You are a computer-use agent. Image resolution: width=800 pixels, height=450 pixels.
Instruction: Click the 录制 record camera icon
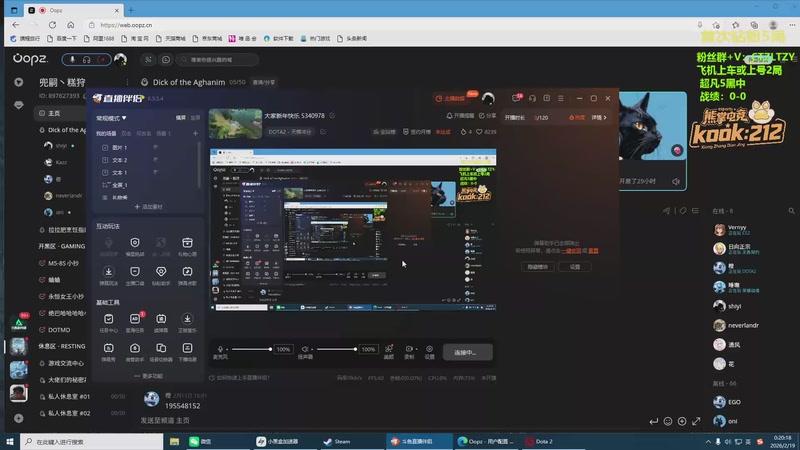[409, 349]
